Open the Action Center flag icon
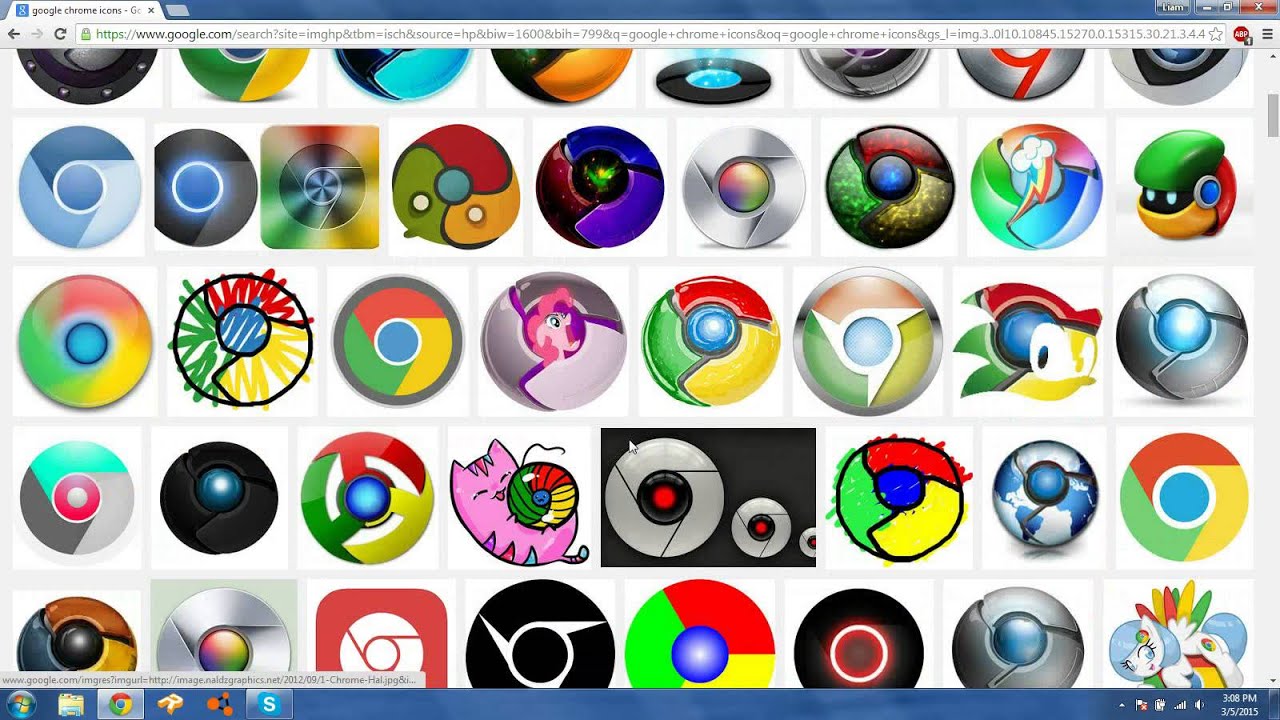1280x720 pixels. tap(1141, 706)
